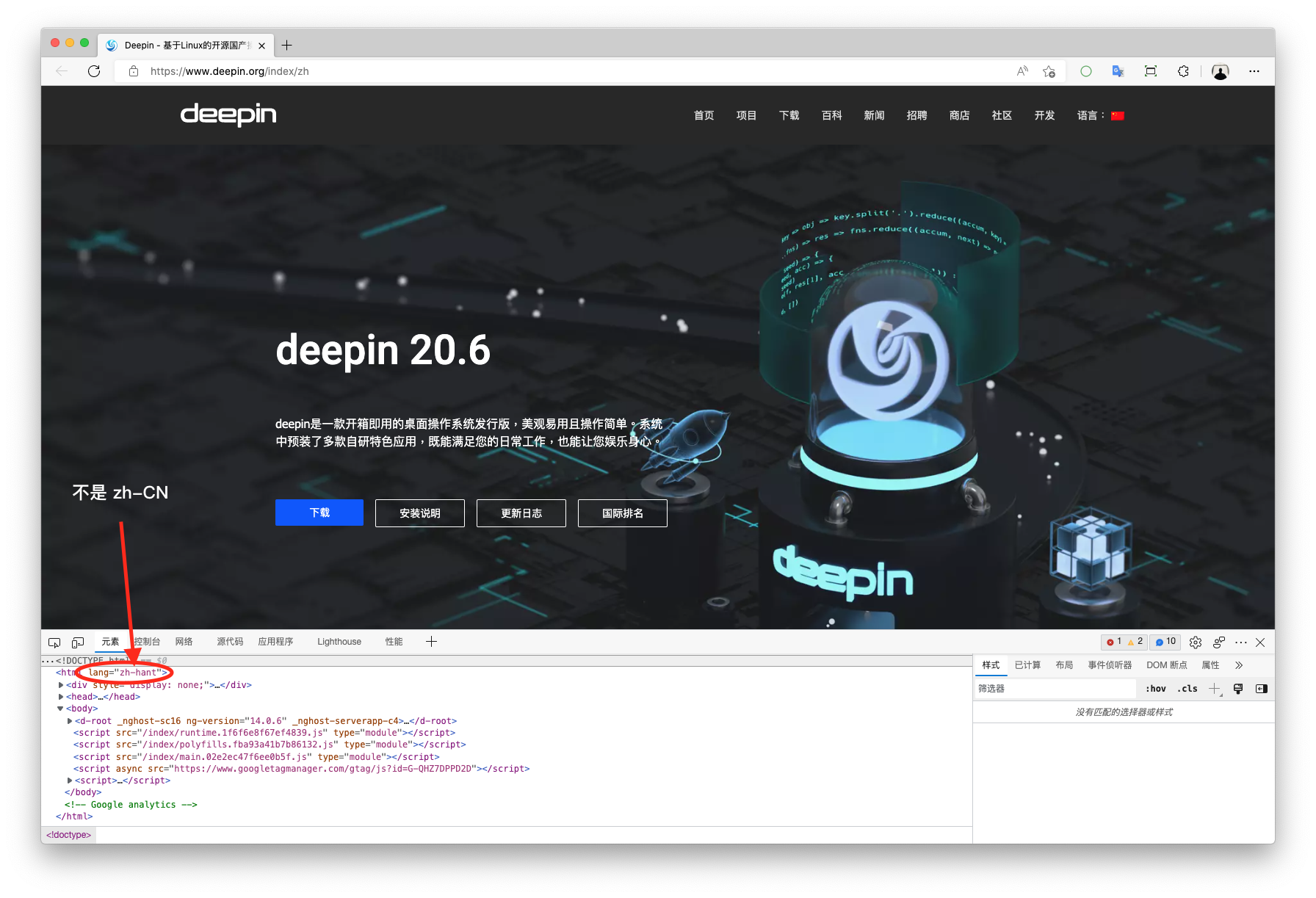Switch to the 网络 DevTools tab
The width and height of the screenshot is (1316, 898).
point(184,642)
